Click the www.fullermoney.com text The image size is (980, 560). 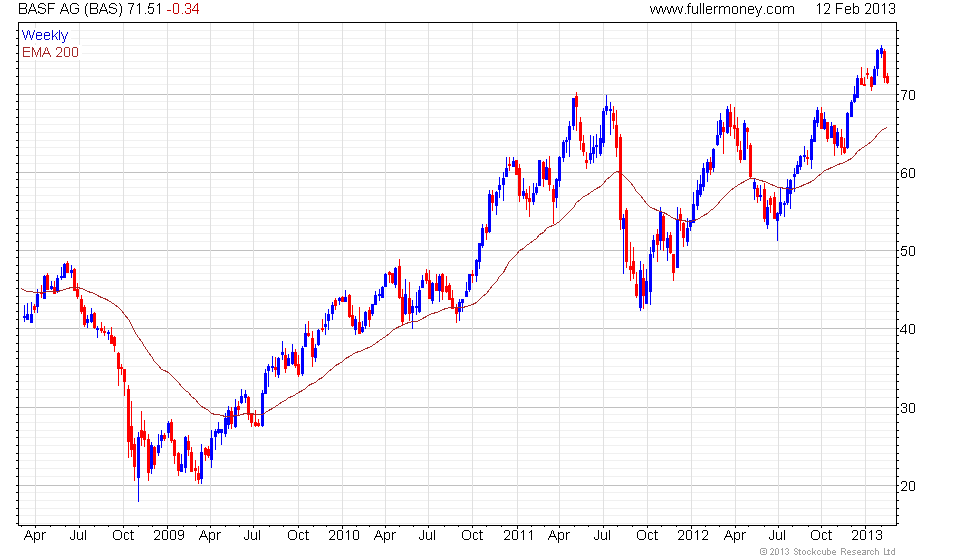(722, 9)
